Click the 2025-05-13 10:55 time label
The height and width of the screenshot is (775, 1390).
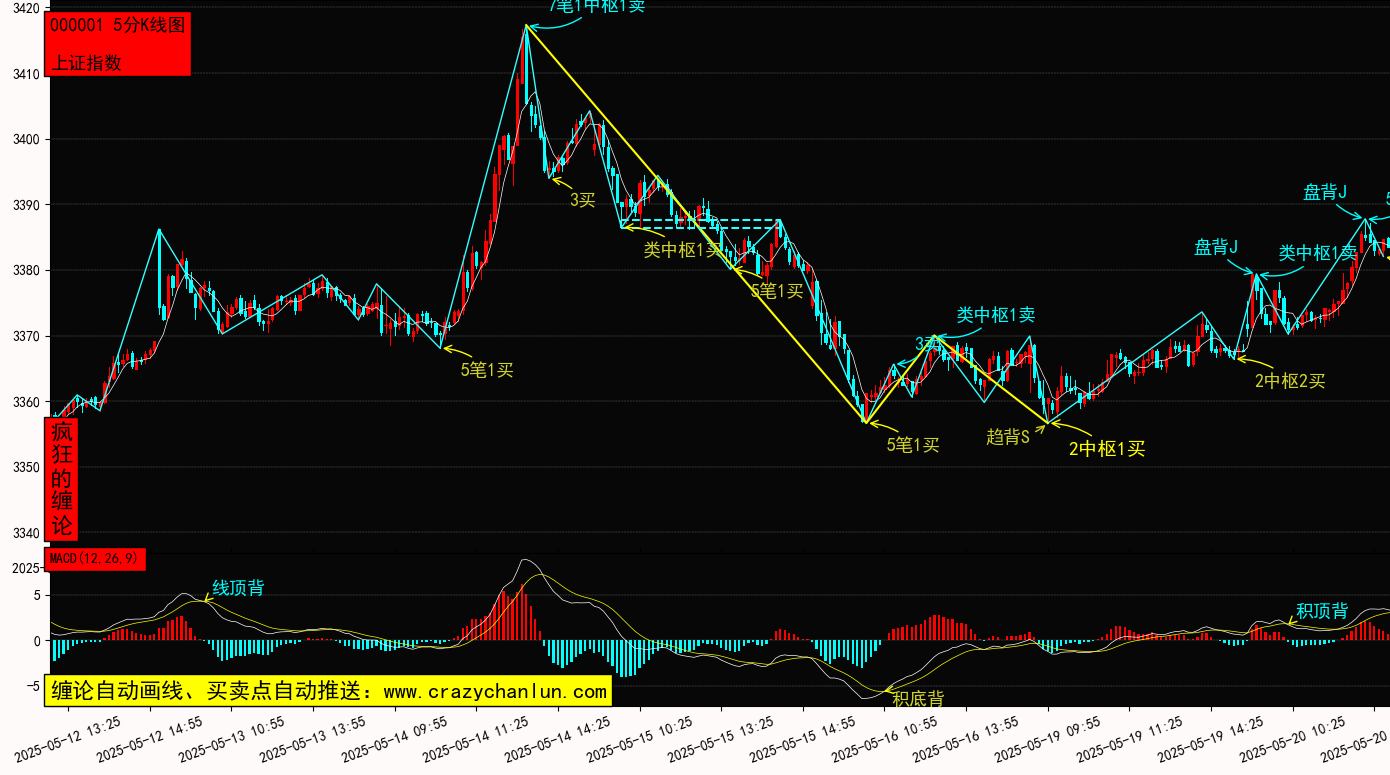[231, 739]
